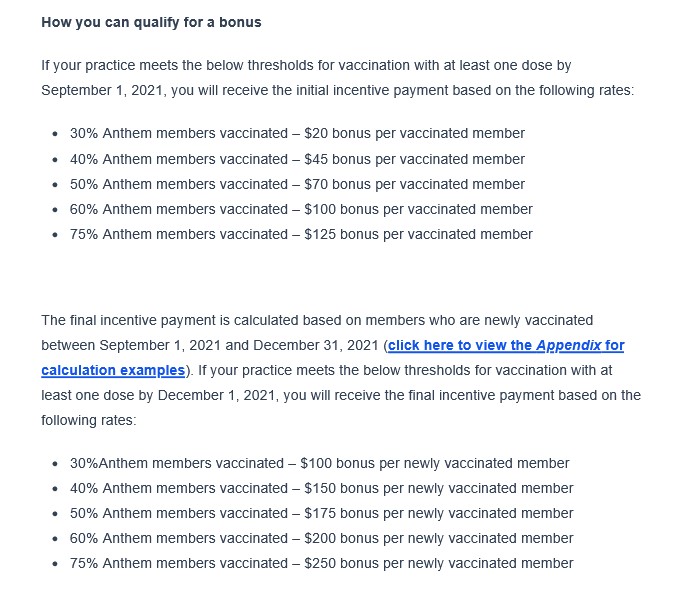The height and width of the screenshot is (601, 691).
Task: Click the 40% $150 newly vaccinated bullet
Action: pos(321,488)
